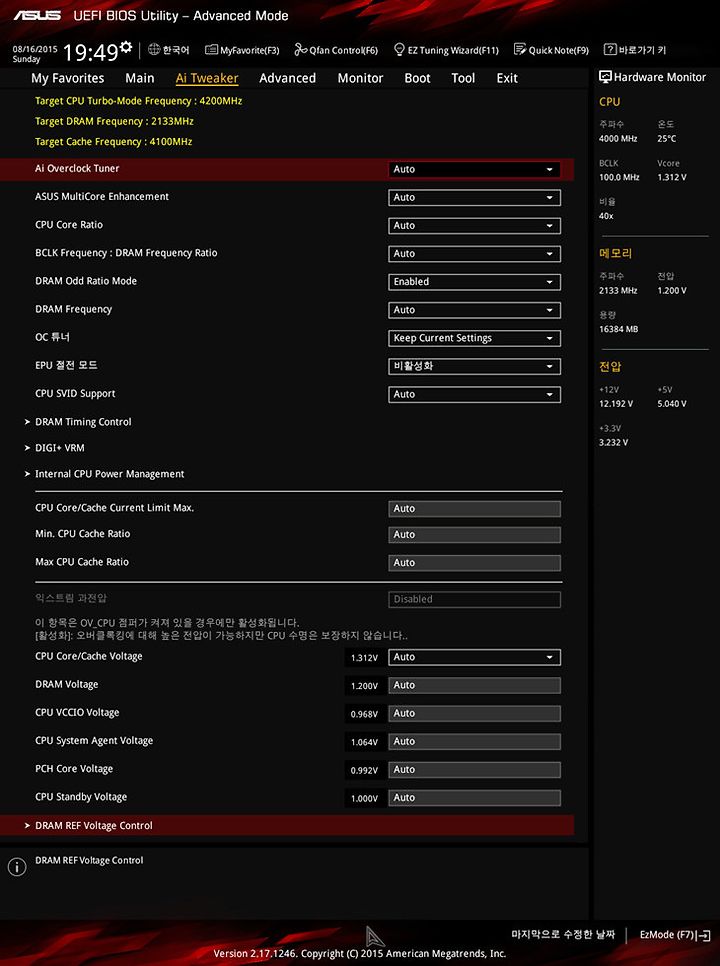The width and height of the screenshot is (720, 966).
Task: Open the EPU power saving mode dropdown
Action: [x=474, y=367]
